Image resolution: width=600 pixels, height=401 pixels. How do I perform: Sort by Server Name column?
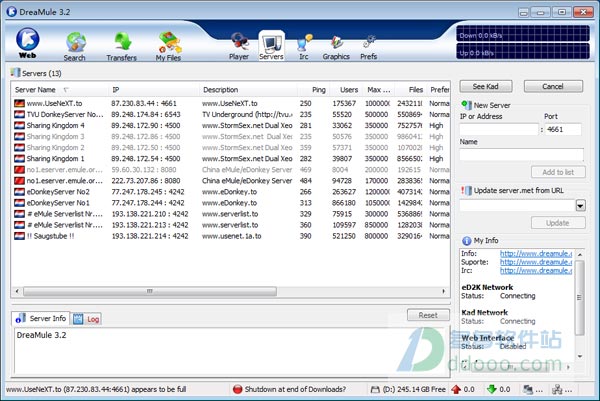click(59, 90)
